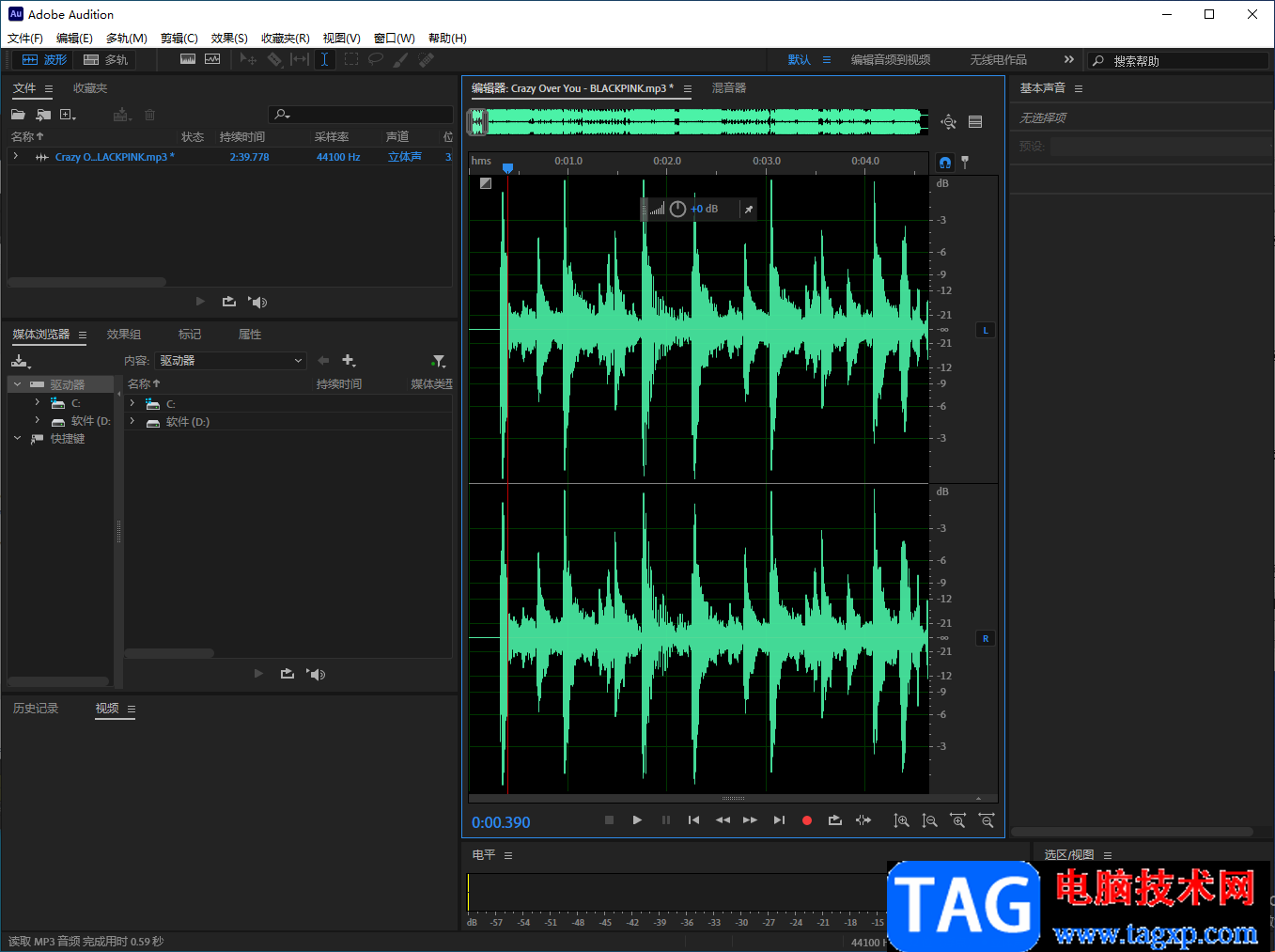The width and height of the screenshot is (1275, 952).
Task: Select the 无线电作品 workspace
Action: coord(999,59)
